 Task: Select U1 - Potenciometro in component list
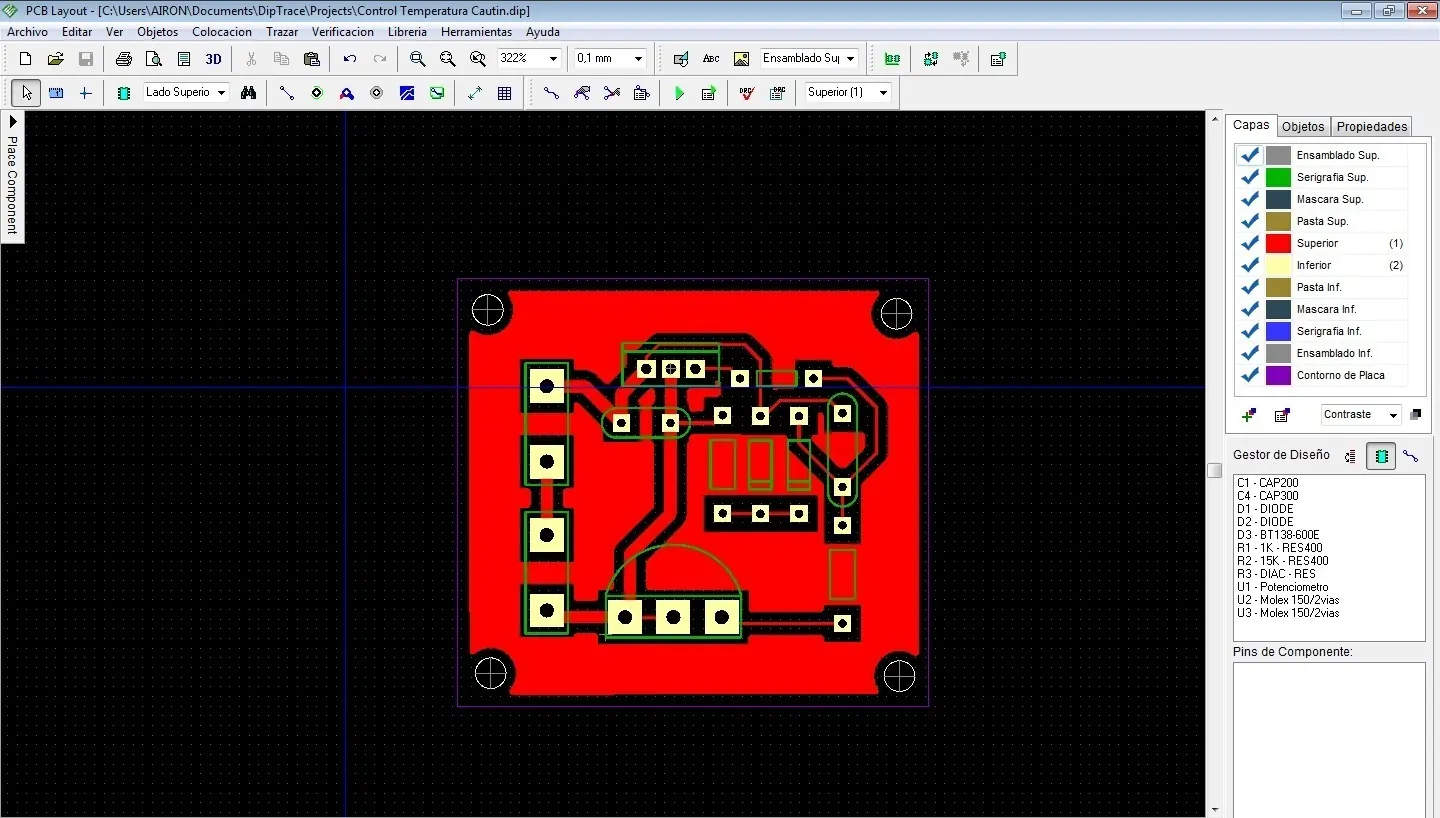1283,587
